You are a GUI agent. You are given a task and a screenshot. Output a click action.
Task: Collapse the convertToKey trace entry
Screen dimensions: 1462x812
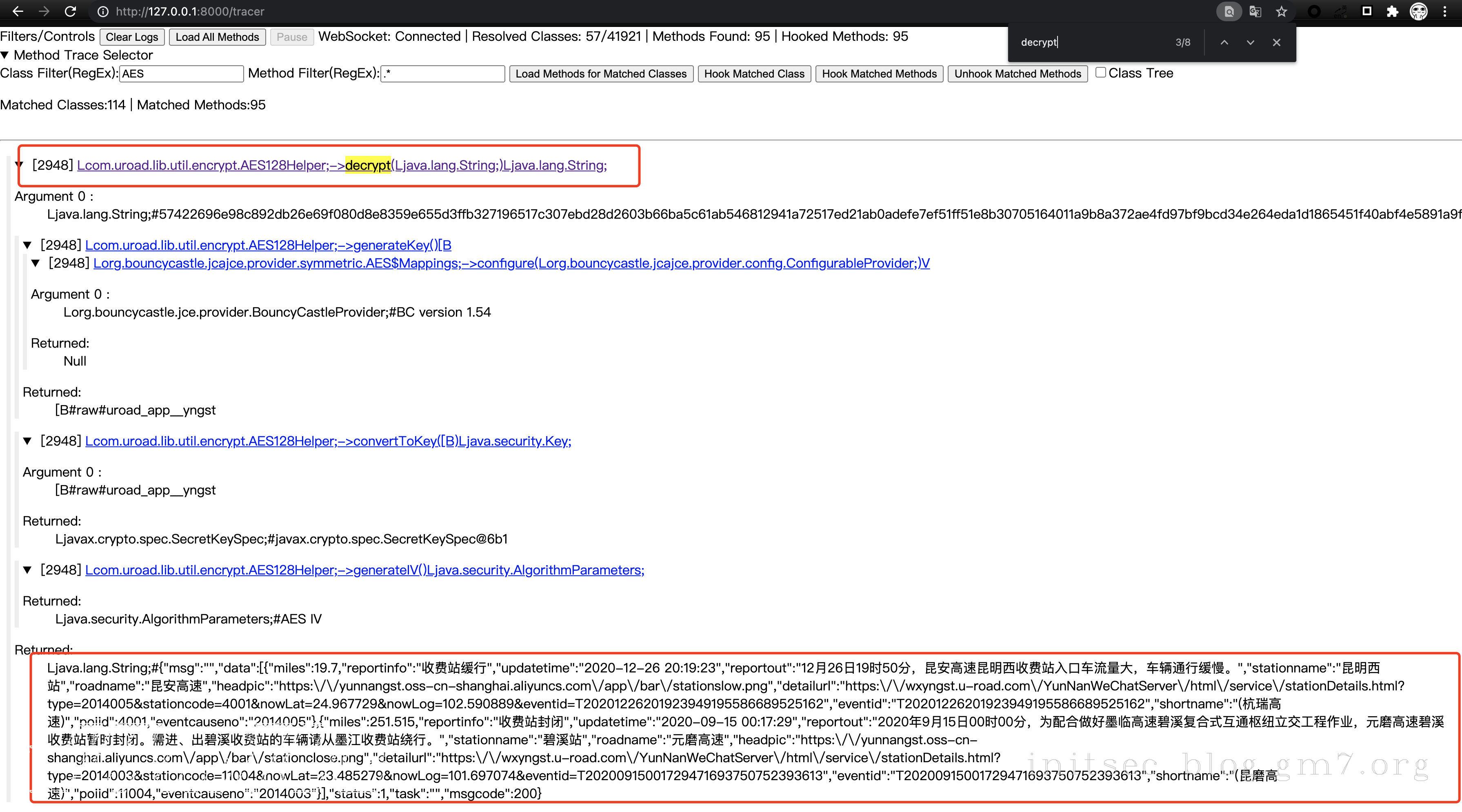point(27,441)
